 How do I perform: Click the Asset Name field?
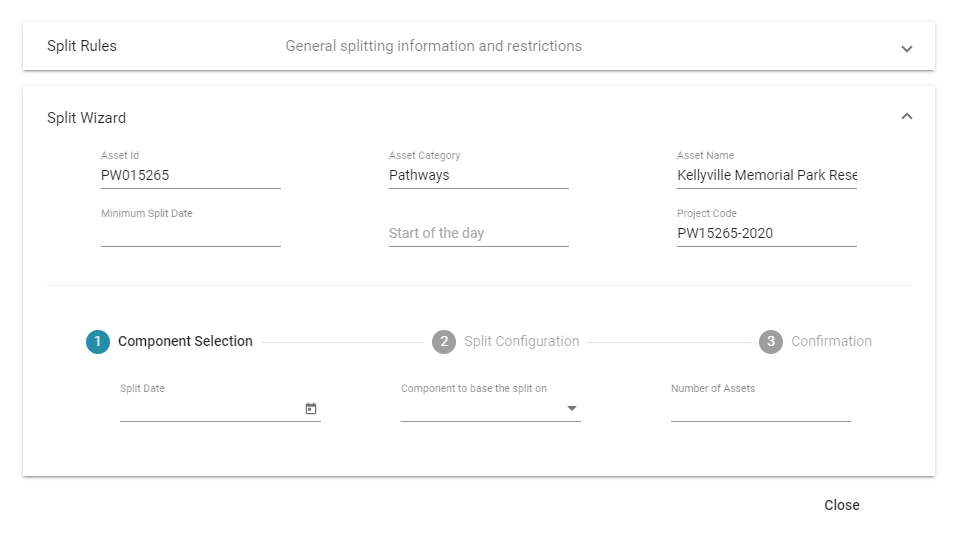(x=767, y=175)
